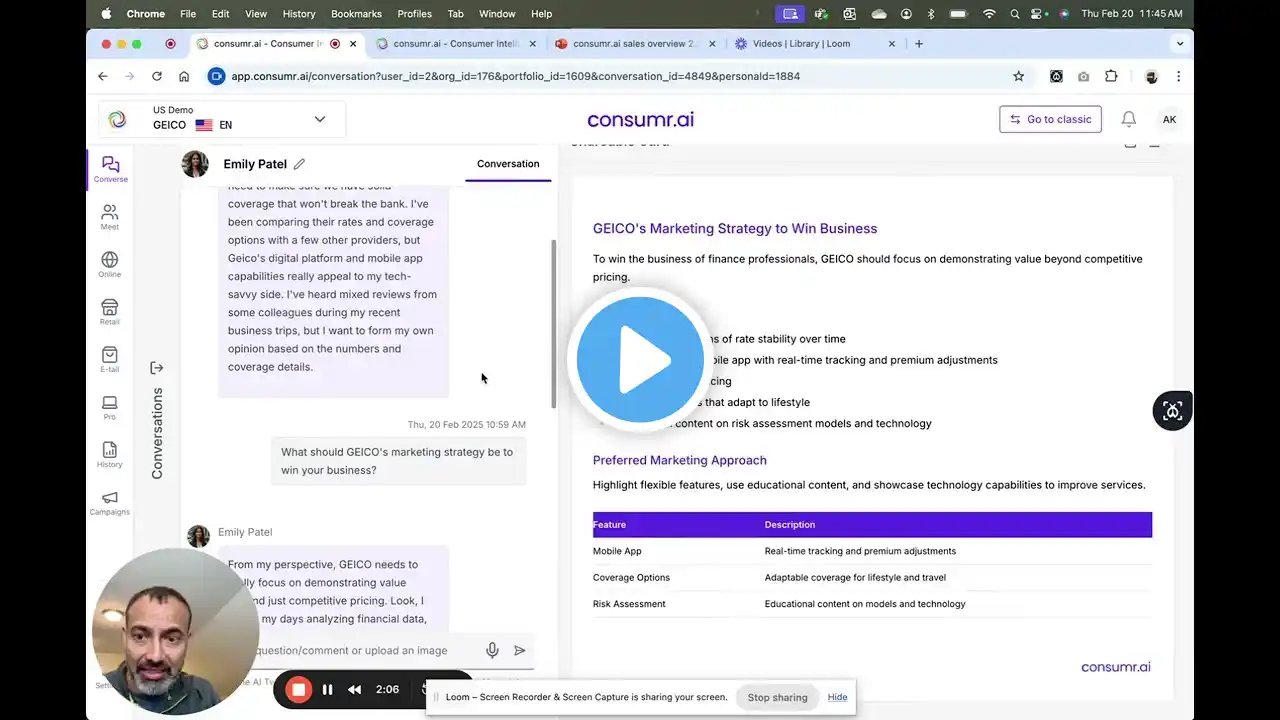The width and height of the screenshot is (1280, 720).
Task: Switch to the Conversation tab
Action: (508, 164)
